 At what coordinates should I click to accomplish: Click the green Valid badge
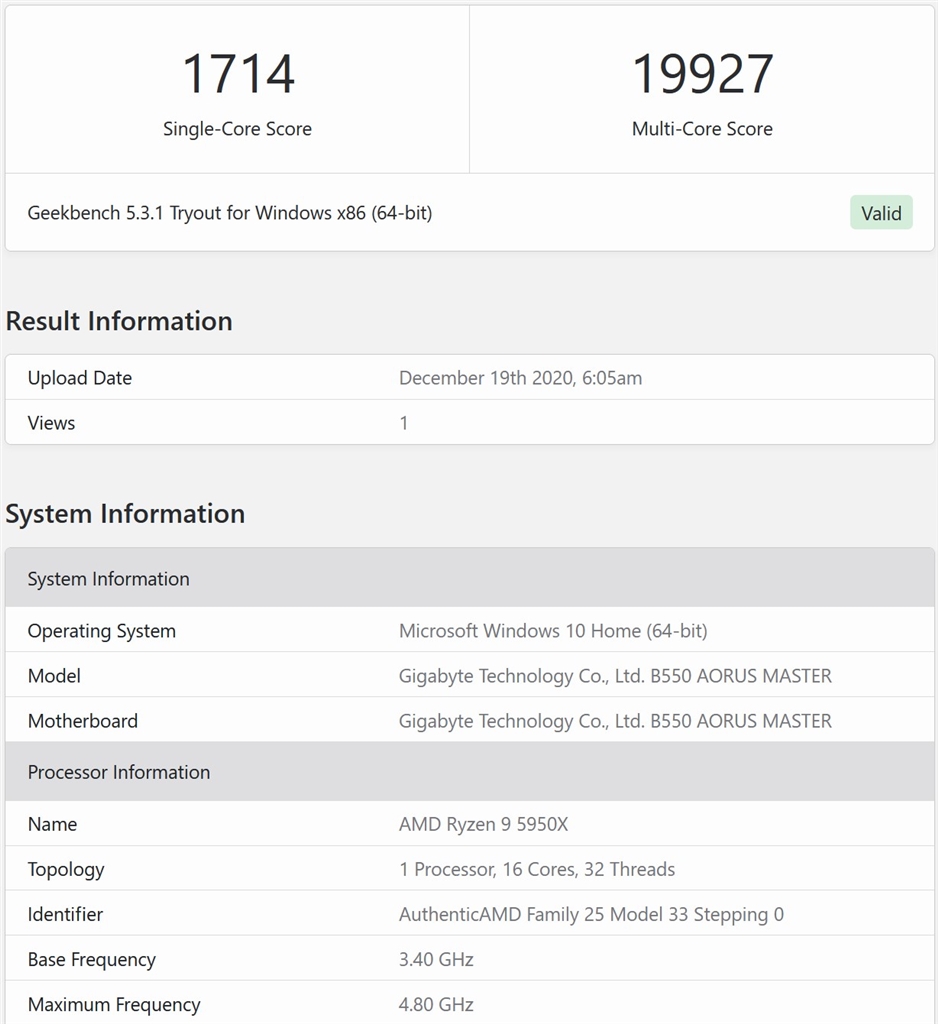[881, 213]
